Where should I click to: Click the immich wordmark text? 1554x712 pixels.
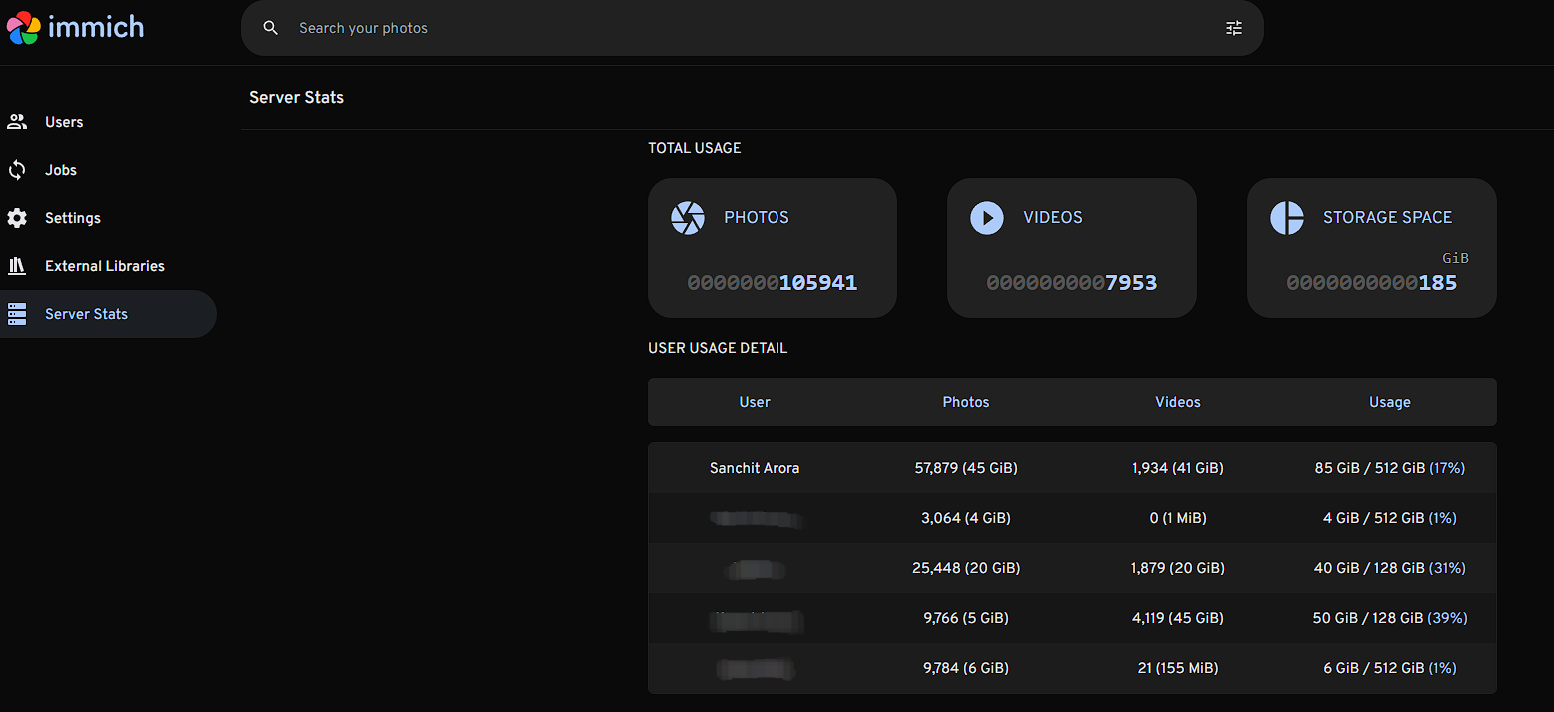point(97,27)
